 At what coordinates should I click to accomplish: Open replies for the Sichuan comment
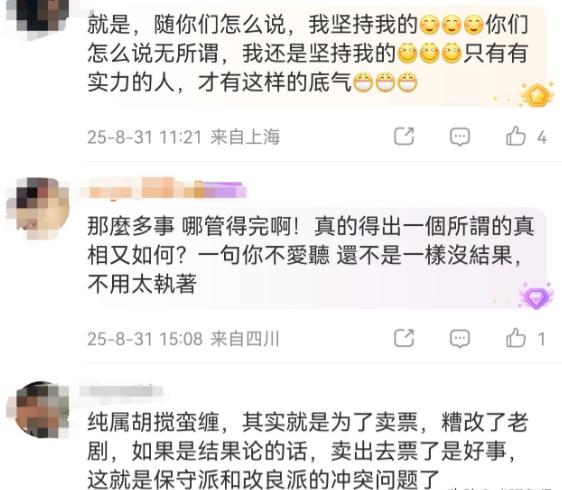coord(459,338)
